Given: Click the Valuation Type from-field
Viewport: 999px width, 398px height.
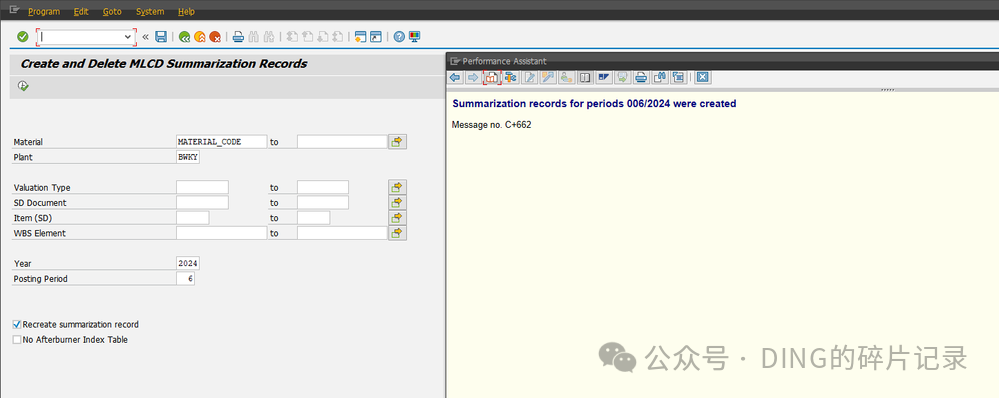Looking at the screenshot, I should [x=202, y=187].
